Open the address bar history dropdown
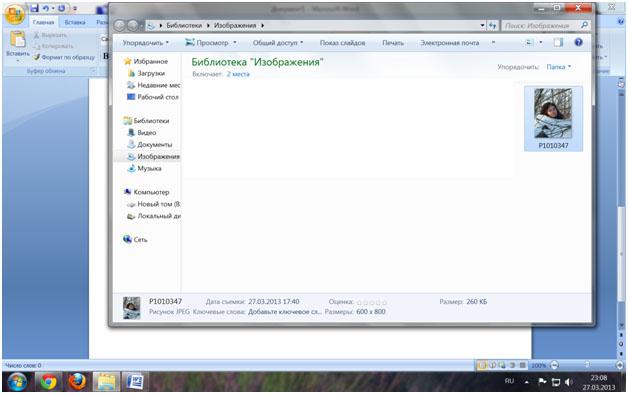This screenshot has width=628, height=394. pyautogui.click(x=482, y=25)
